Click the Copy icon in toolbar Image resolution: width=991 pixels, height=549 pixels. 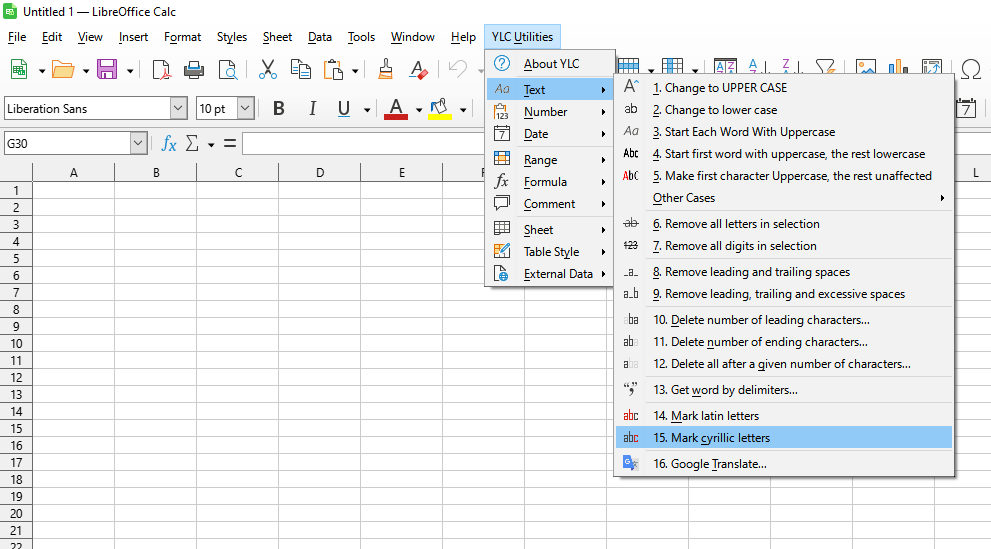coord(300,69)
